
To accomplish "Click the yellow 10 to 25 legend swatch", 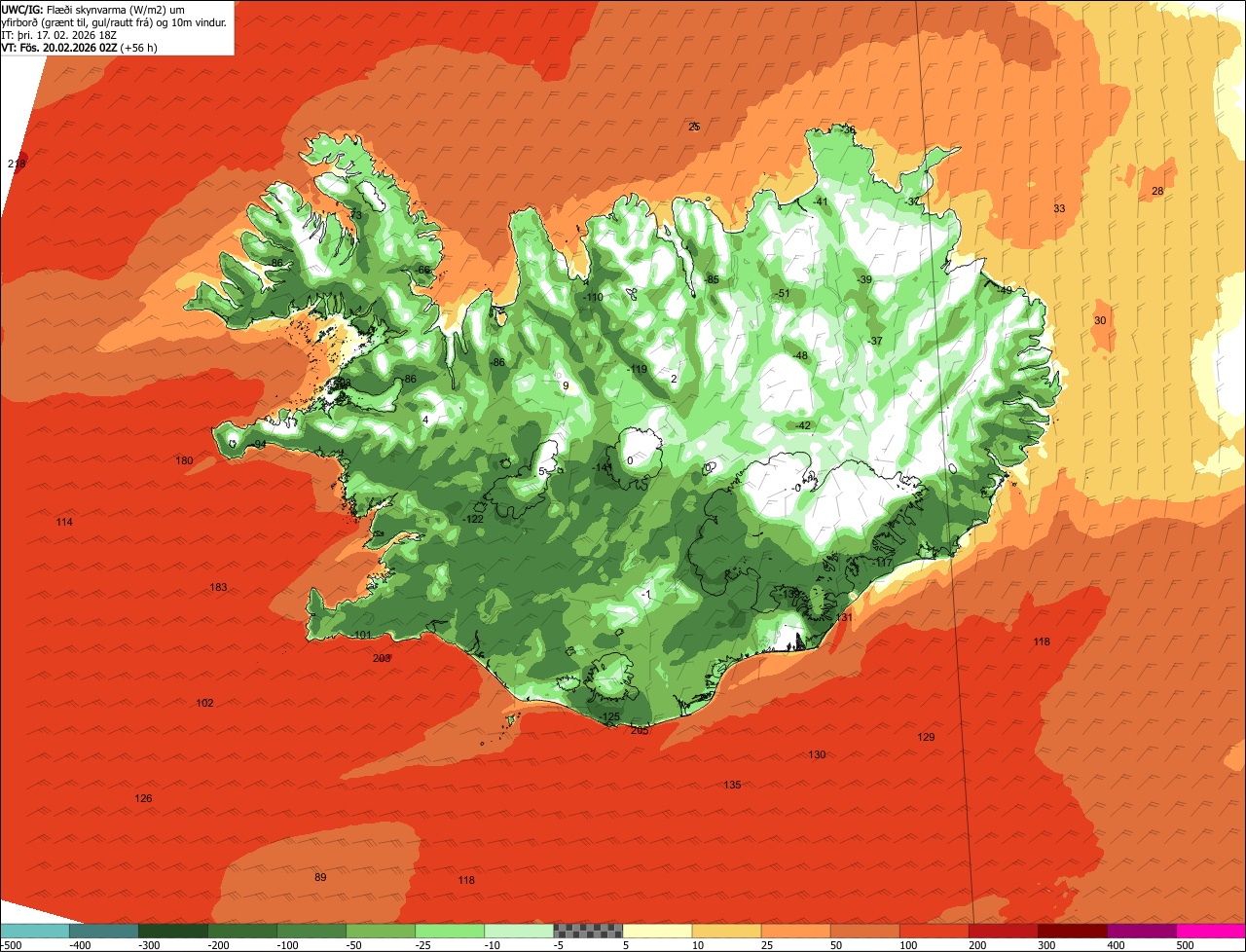I will point(726,932).
